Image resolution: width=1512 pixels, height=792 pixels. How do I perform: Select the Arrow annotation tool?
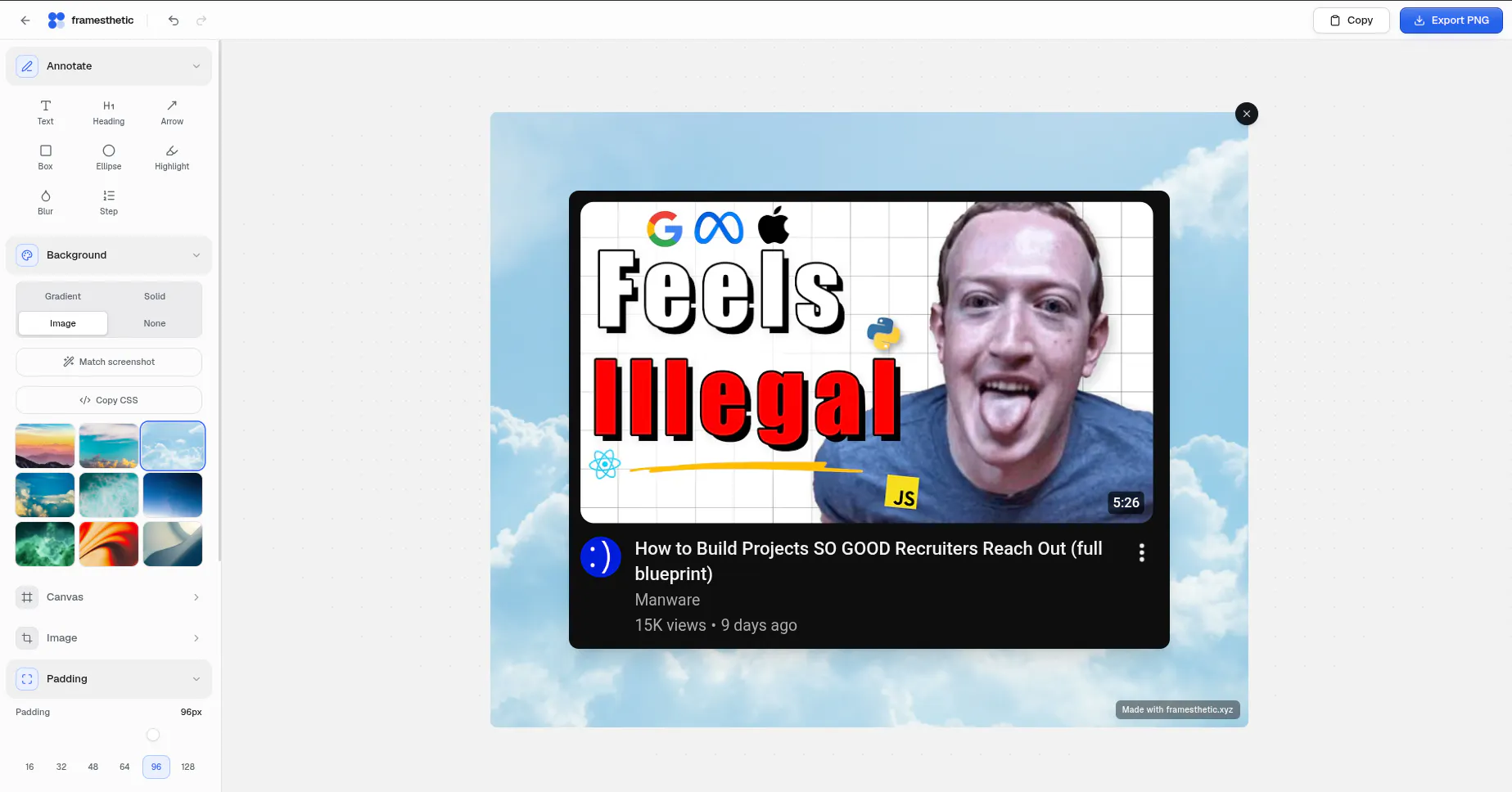pos(172,113)
